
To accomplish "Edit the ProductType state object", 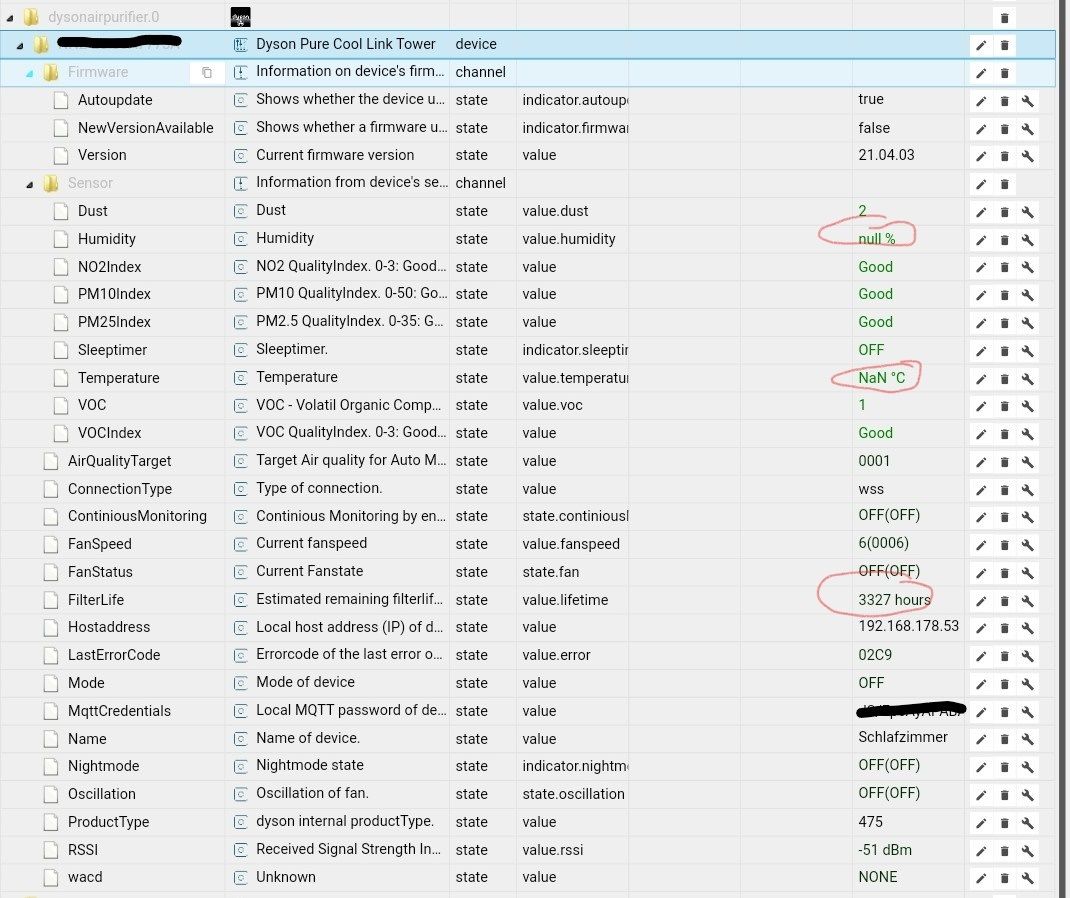I will click(981, 824).
